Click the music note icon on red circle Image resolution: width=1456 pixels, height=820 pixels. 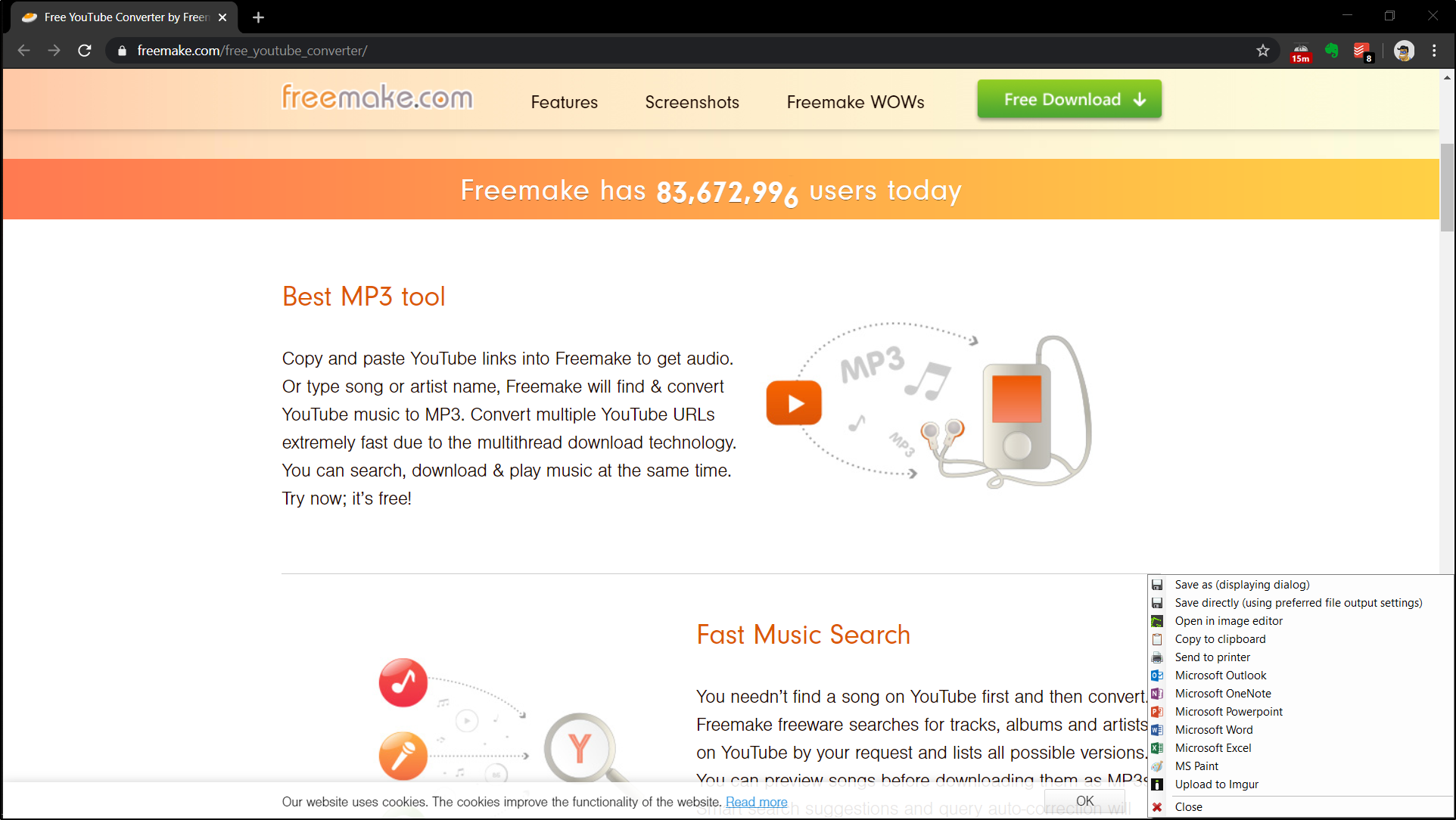tap(403, 683)
